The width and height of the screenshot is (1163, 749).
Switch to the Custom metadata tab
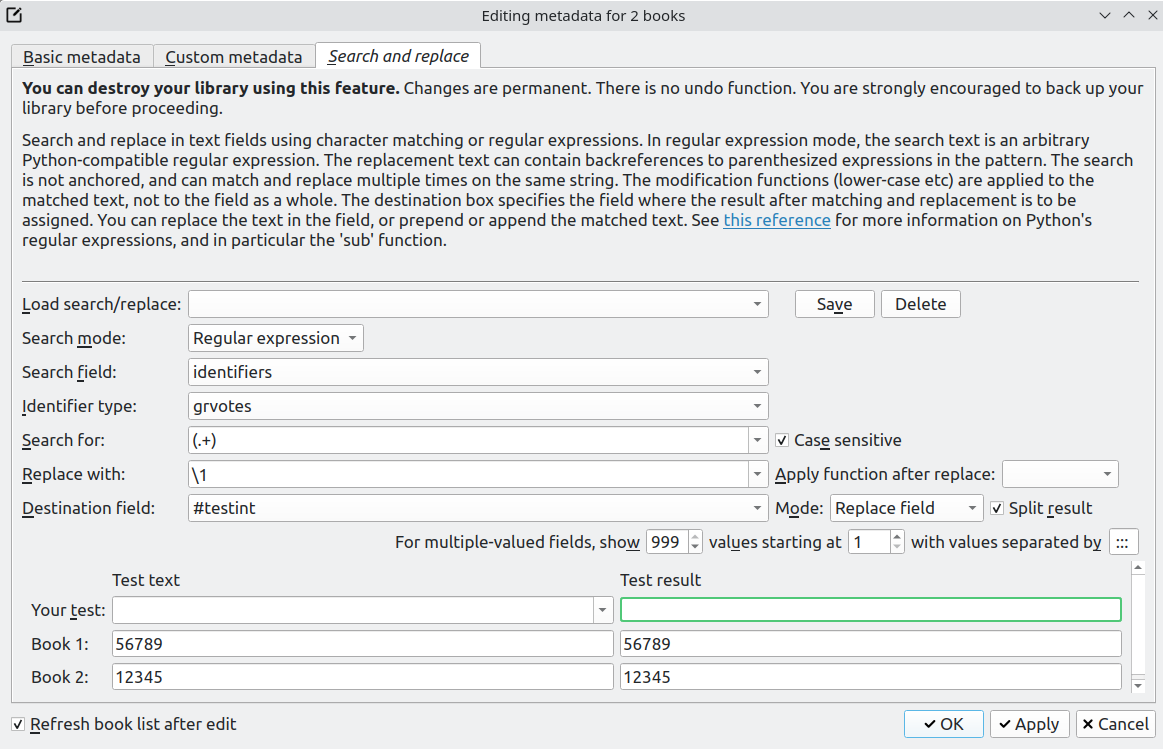coord(233,57)
